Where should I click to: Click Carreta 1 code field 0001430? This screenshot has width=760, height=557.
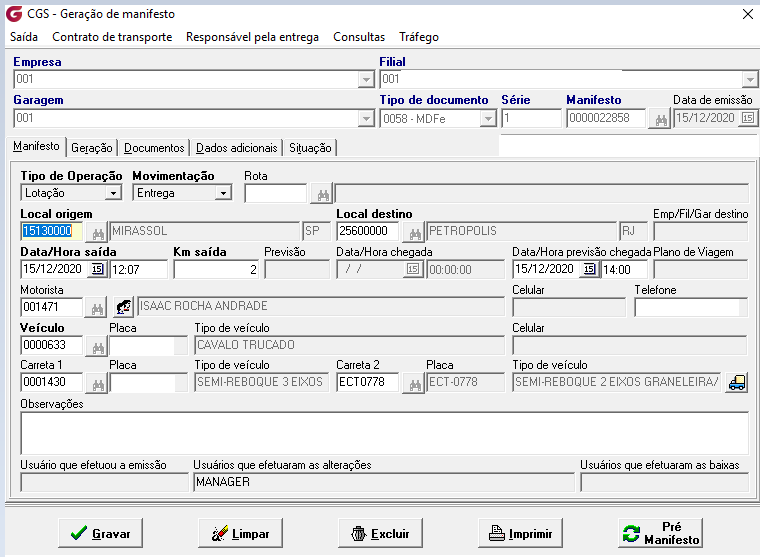(x=51, y=382)
